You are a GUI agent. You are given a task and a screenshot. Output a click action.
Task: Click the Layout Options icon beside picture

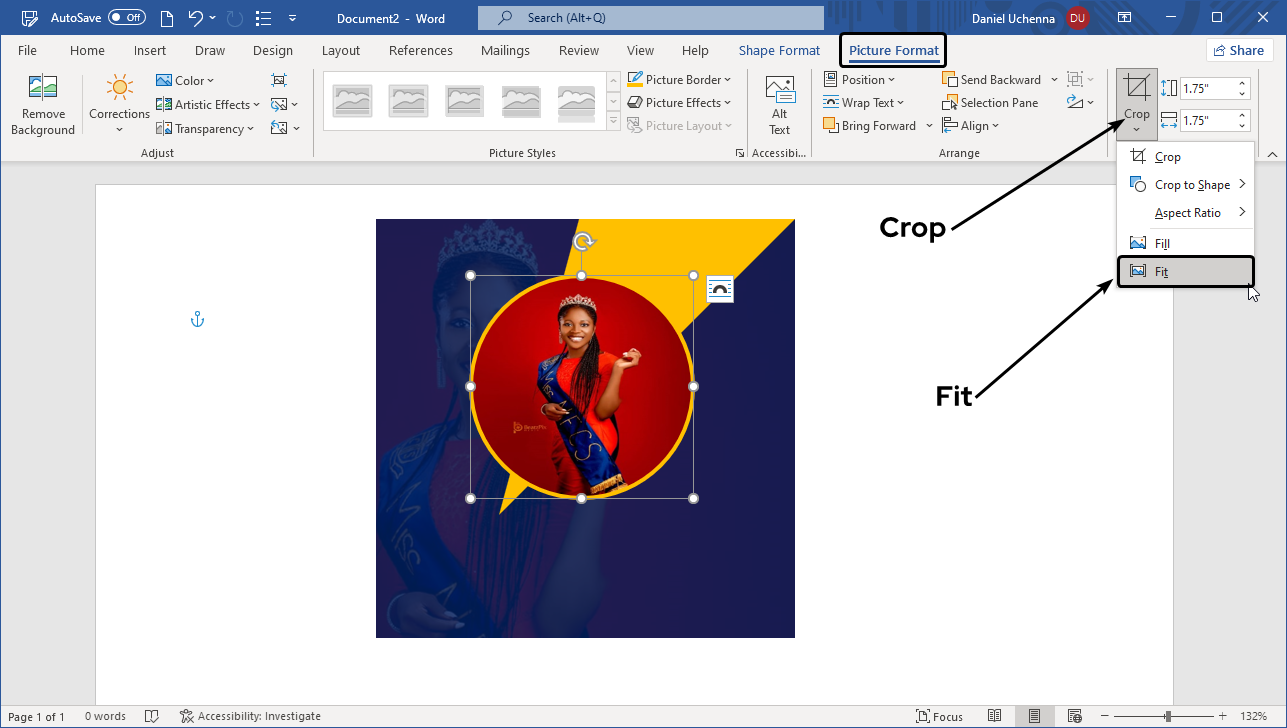(720, 289)
